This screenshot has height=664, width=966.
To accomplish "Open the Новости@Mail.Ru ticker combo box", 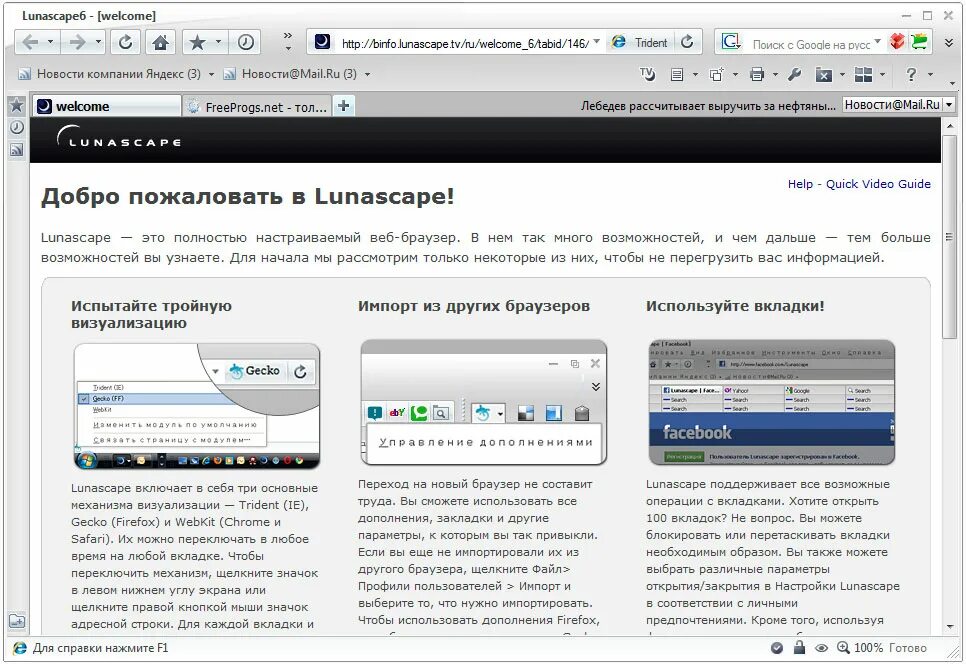I will click(898, 105).
